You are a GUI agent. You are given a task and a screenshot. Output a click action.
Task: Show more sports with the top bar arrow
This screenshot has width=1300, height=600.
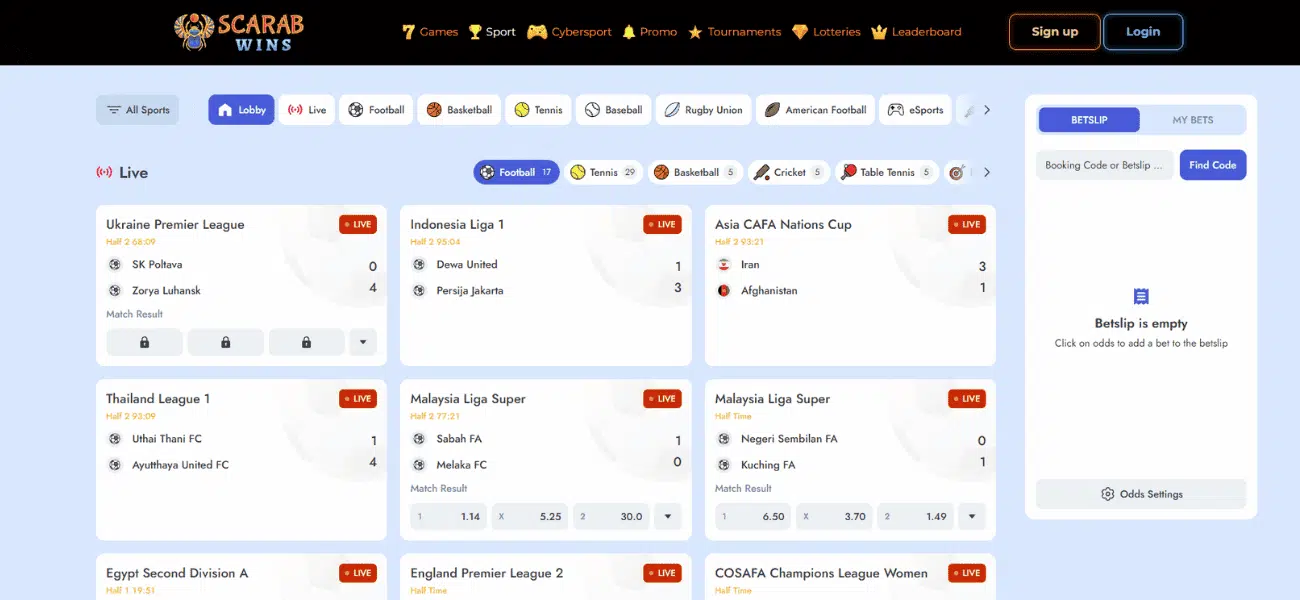[x=987, y=110]
